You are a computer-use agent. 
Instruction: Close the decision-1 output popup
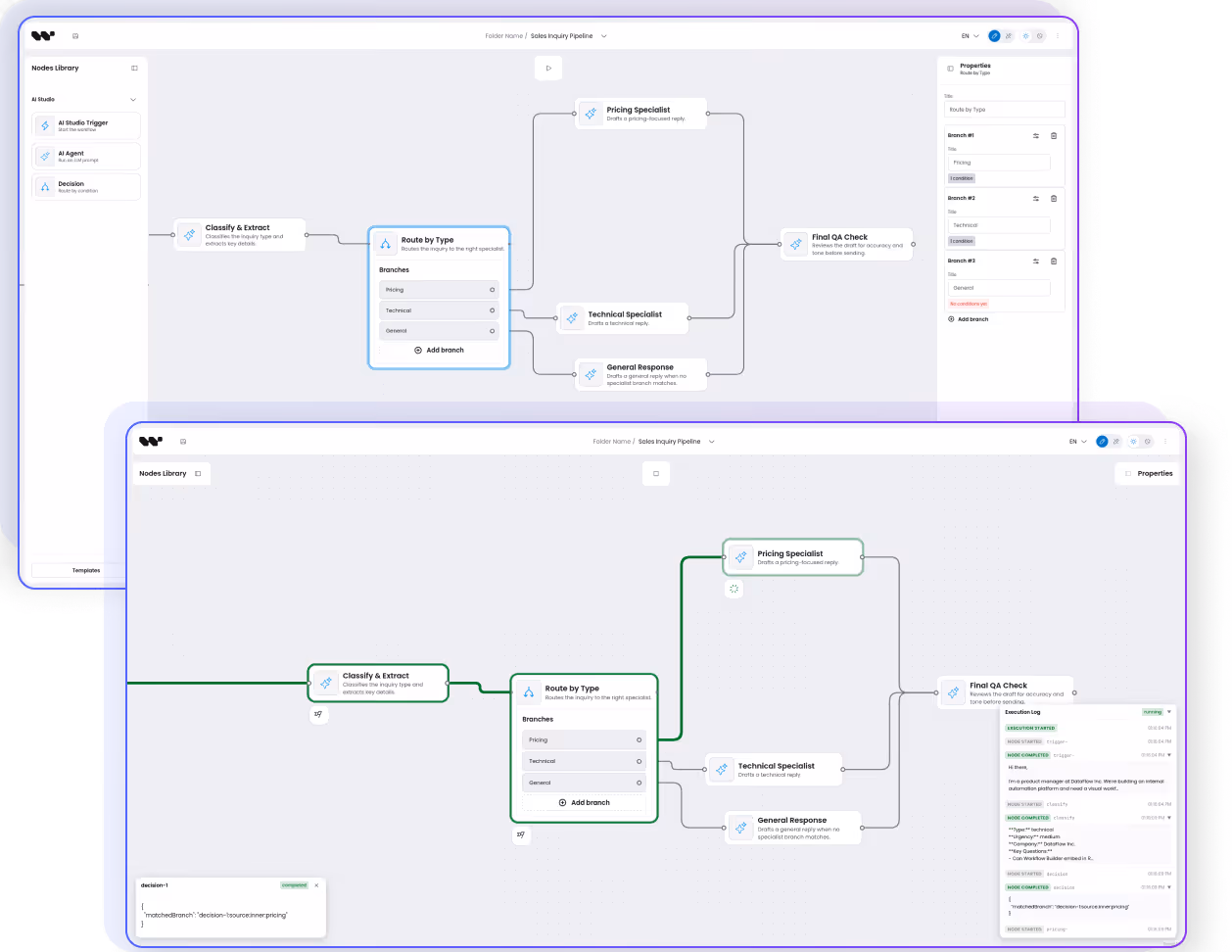(316, 885)
